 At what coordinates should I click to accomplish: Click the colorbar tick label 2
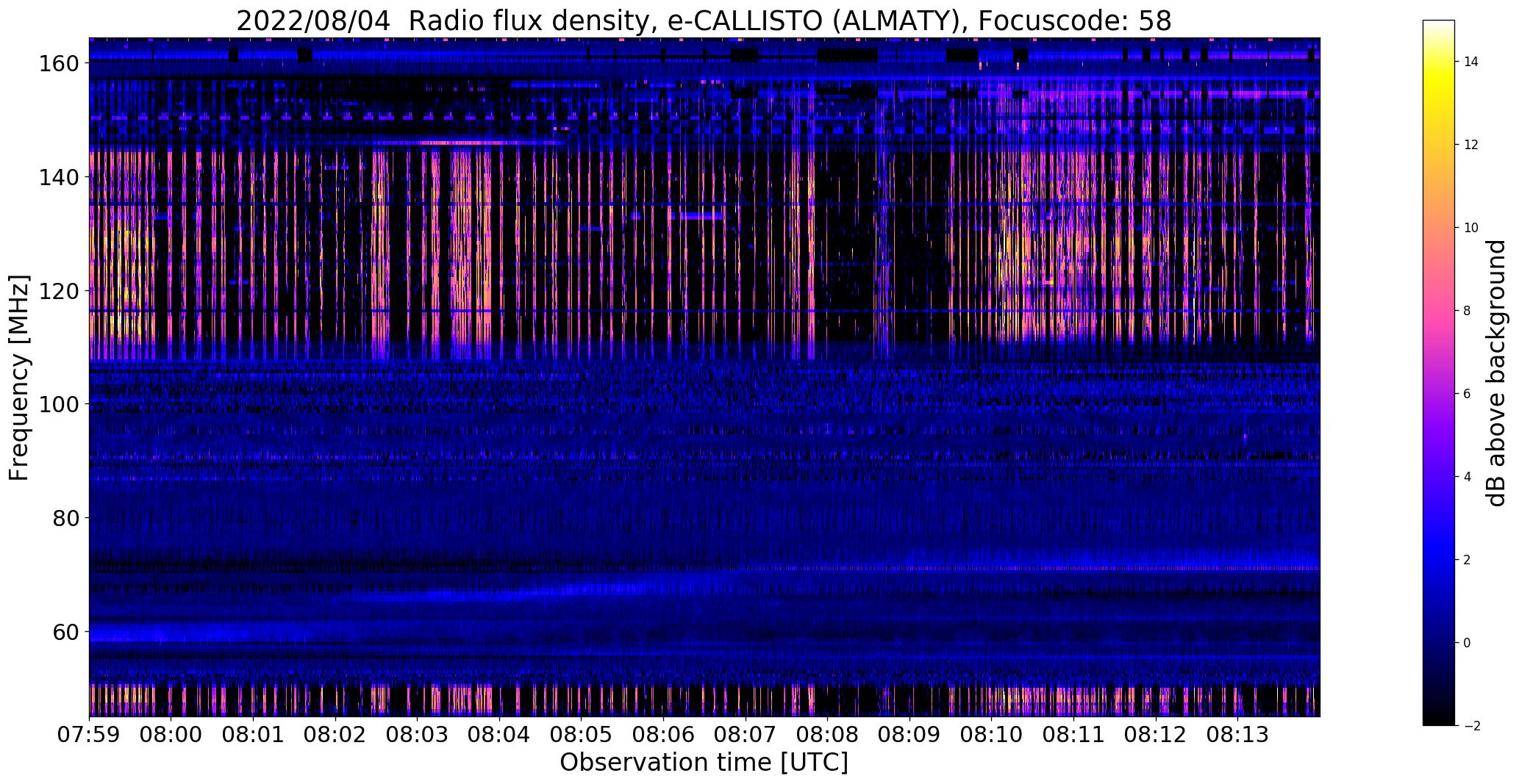pyautogui.click(x=1468, y=560)
